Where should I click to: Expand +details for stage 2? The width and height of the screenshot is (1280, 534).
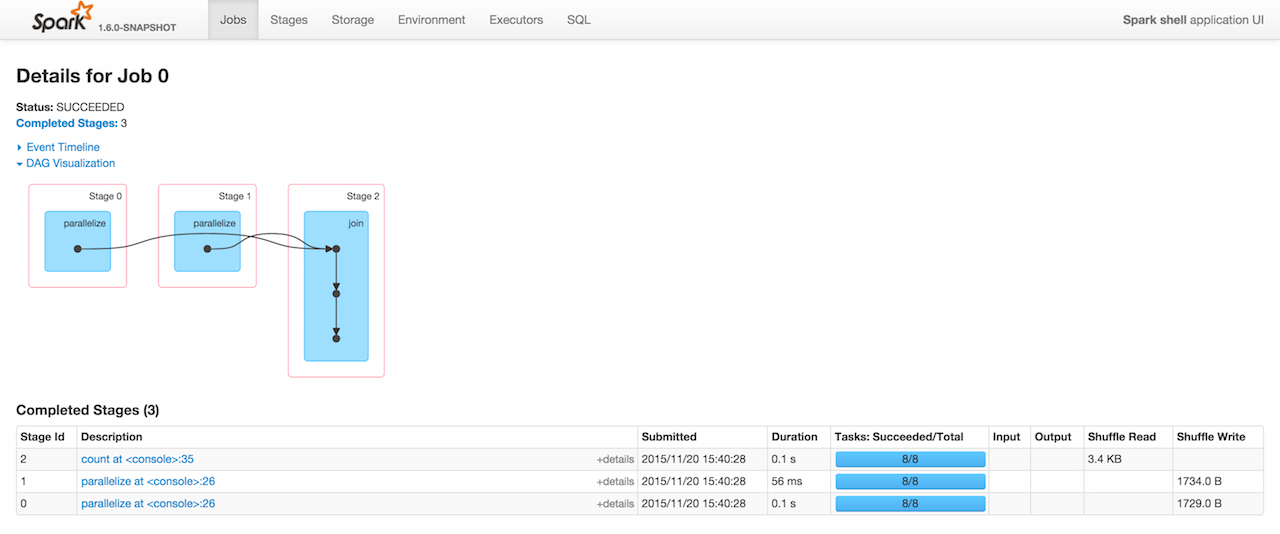pos(614,460)
